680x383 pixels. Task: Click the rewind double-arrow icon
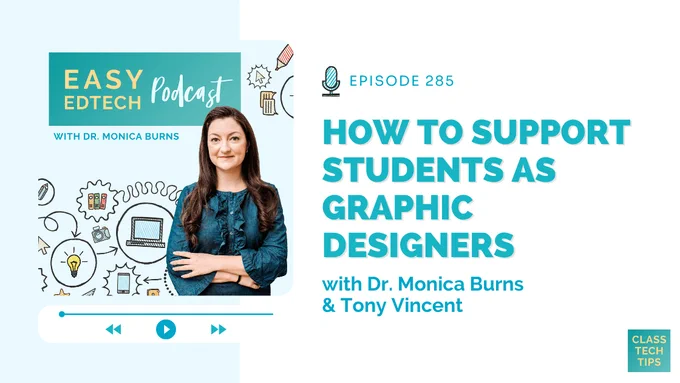point(114,330)
